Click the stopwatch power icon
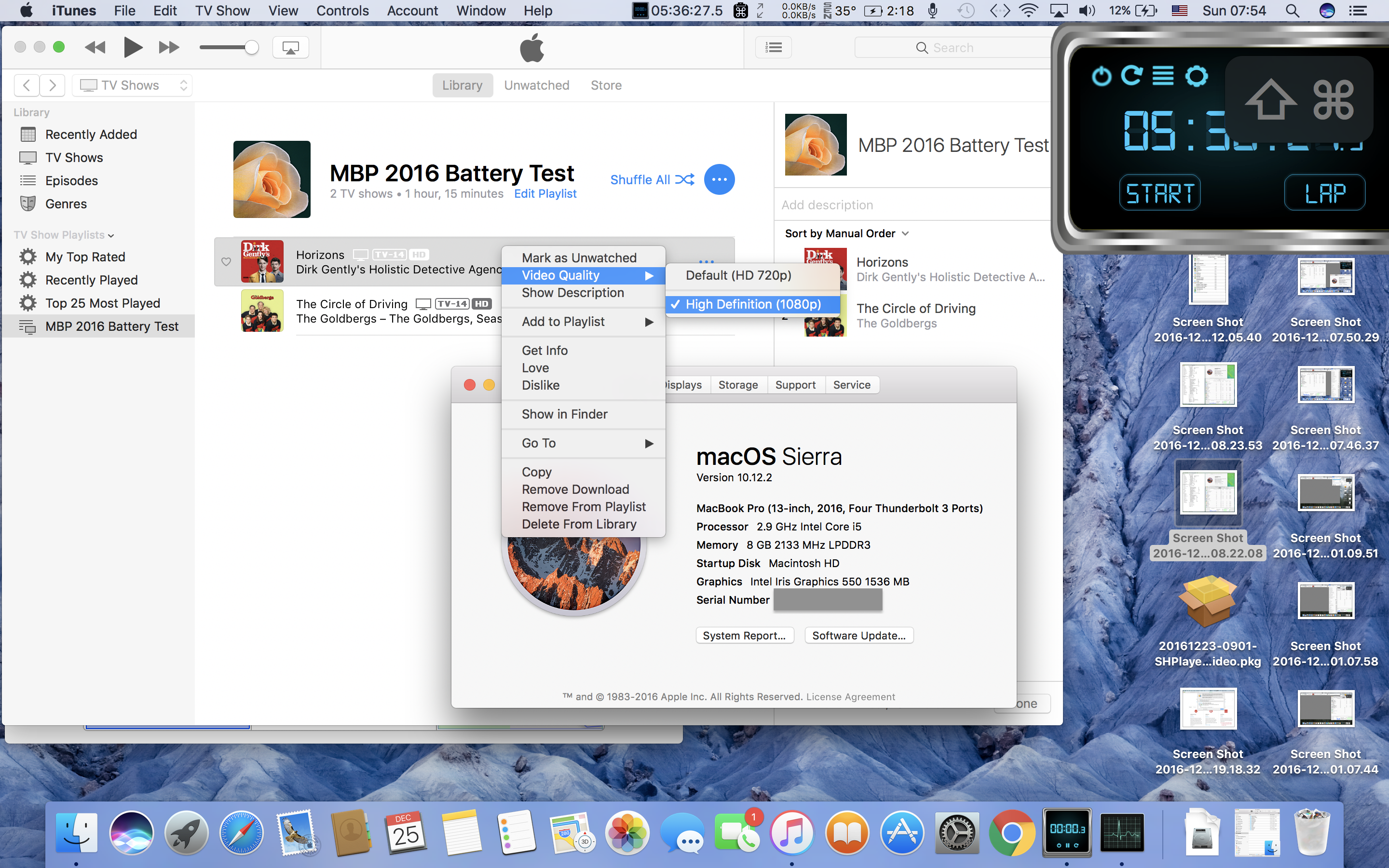Screen dimensions: 1389x868 click(x=1102, y=76)
